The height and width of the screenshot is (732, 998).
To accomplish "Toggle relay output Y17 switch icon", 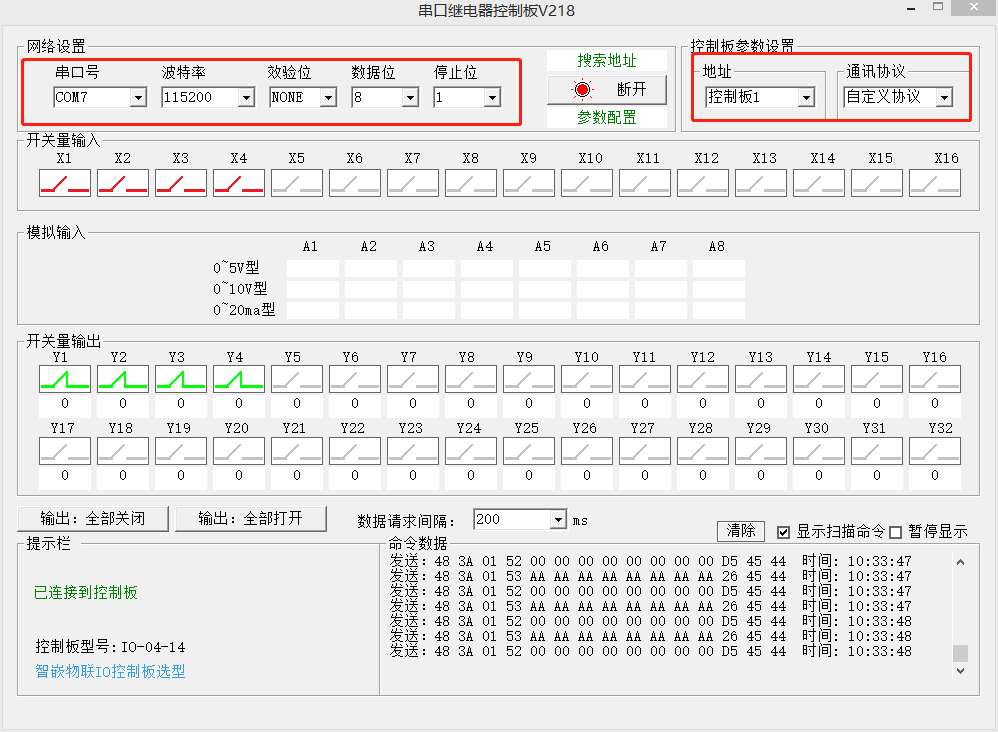I will tap(65, 451).
